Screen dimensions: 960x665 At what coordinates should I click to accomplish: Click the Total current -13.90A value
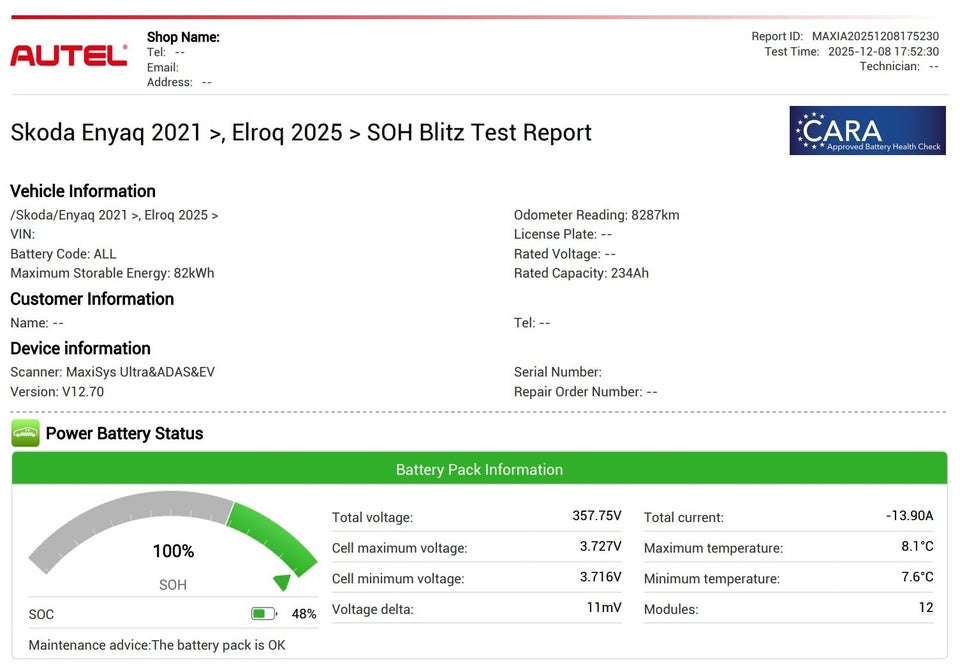pos(909,516)
